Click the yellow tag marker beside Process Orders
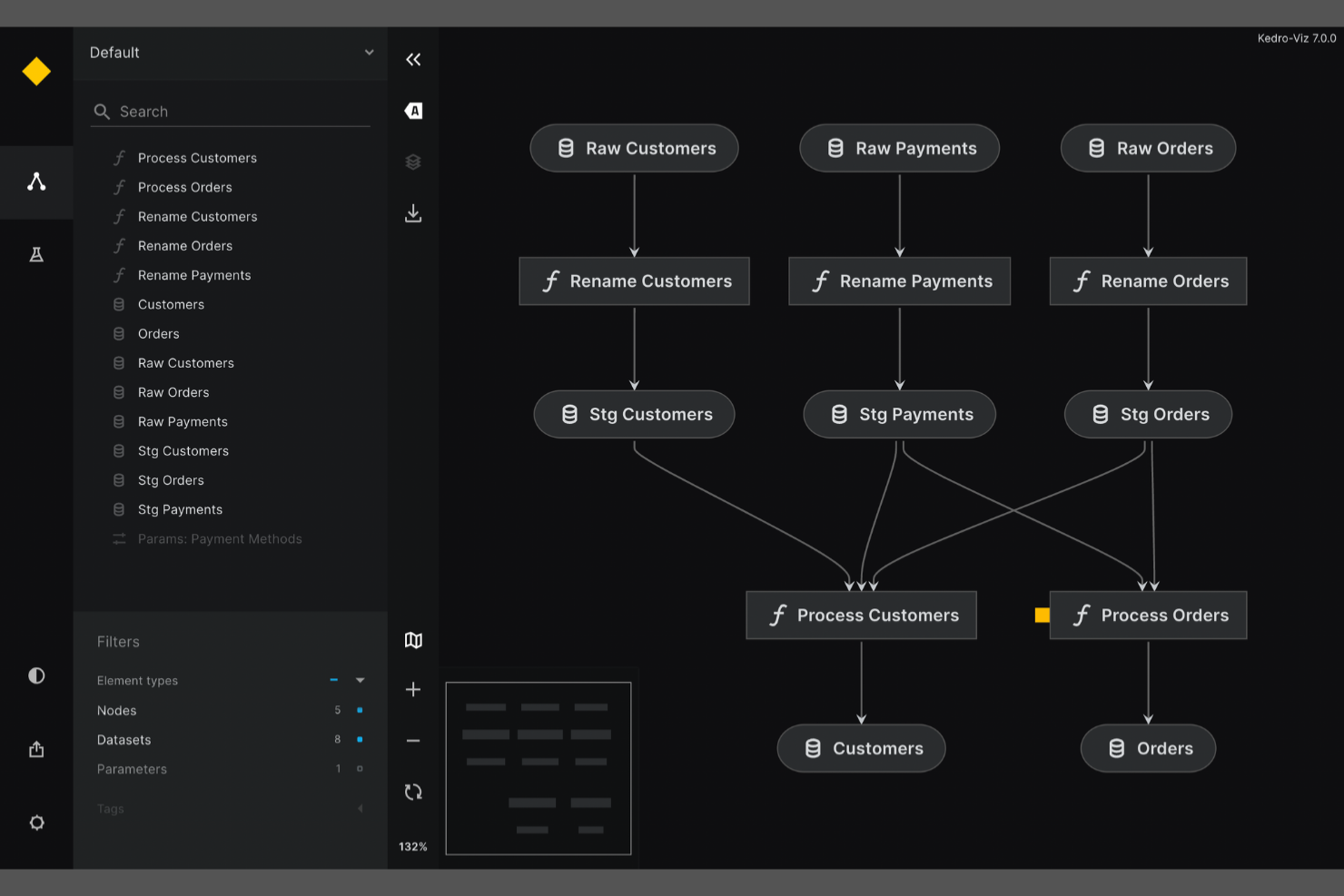Screen dimensions: 1344x896 pyautogui.click(x=1041, y=615)
